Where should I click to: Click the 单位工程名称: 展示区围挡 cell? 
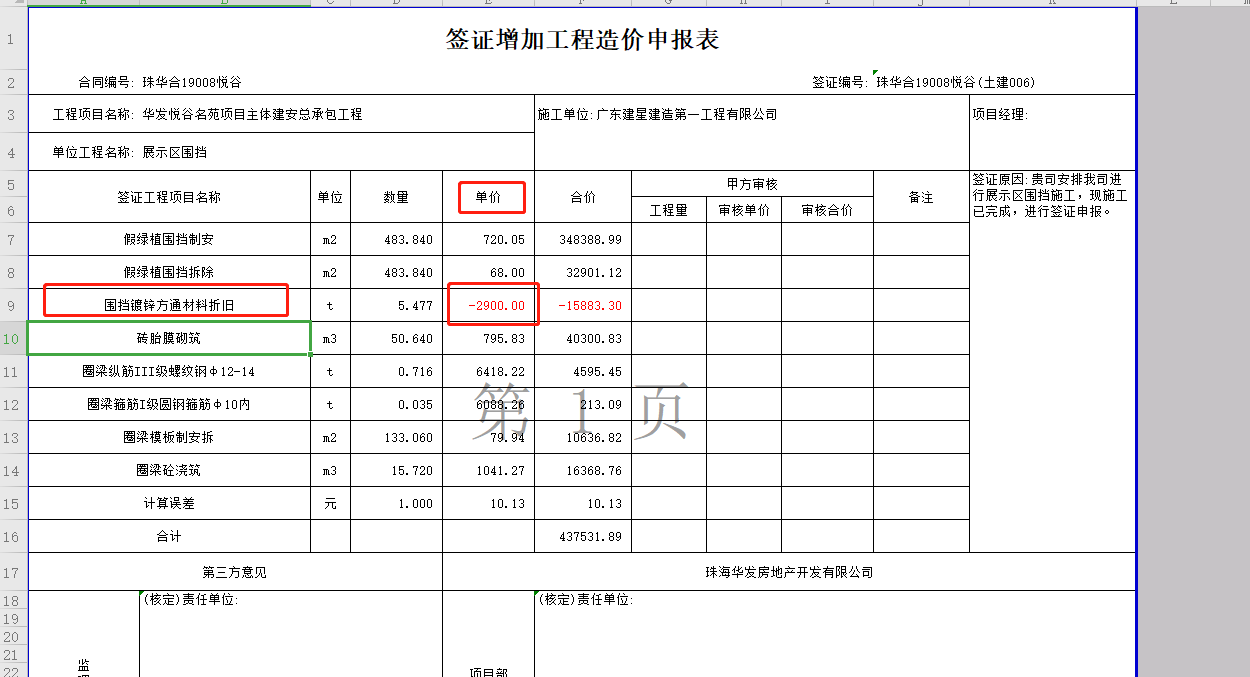(x=281, y=152)
